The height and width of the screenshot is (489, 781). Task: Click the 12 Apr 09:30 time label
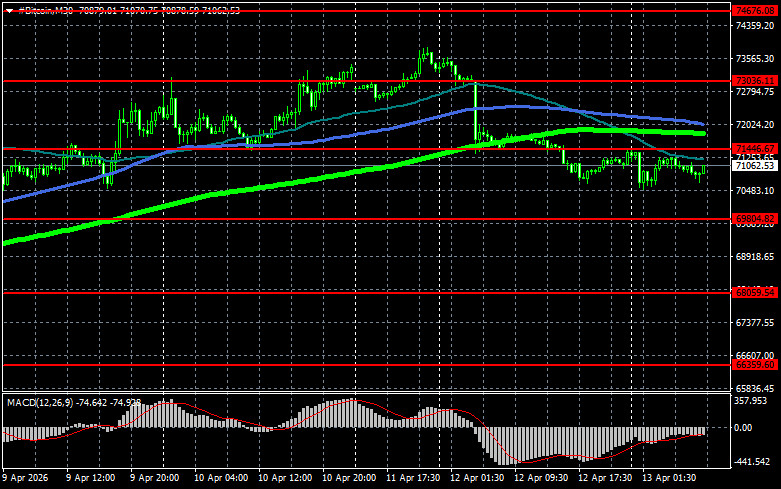541,478
